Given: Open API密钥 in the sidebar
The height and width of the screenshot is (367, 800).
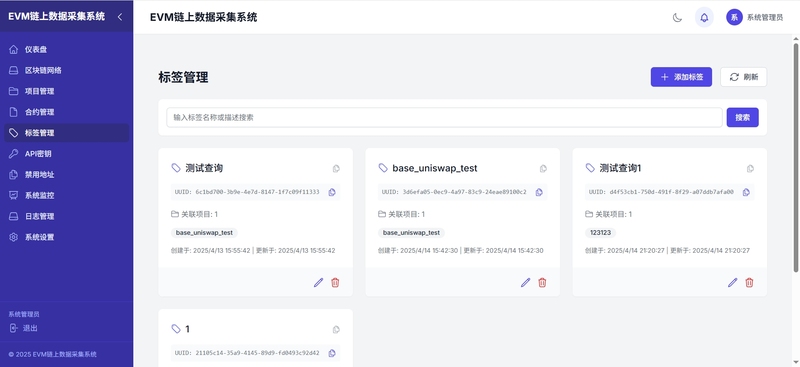Looking at the screenshot, I should (66, 154).
